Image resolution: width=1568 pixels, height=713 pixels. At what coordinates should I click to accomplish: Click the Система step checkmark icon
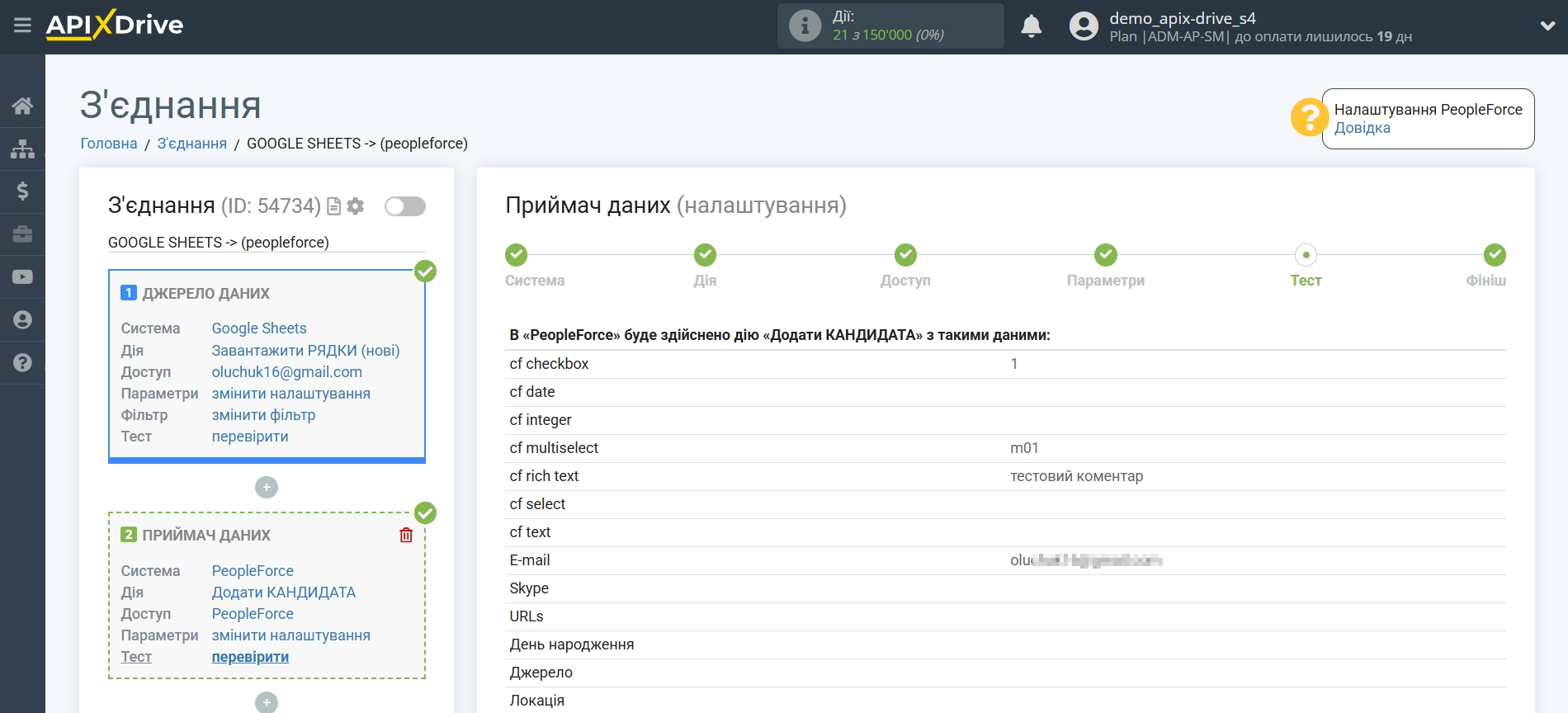pyautogui.click(x=517, y=255)
